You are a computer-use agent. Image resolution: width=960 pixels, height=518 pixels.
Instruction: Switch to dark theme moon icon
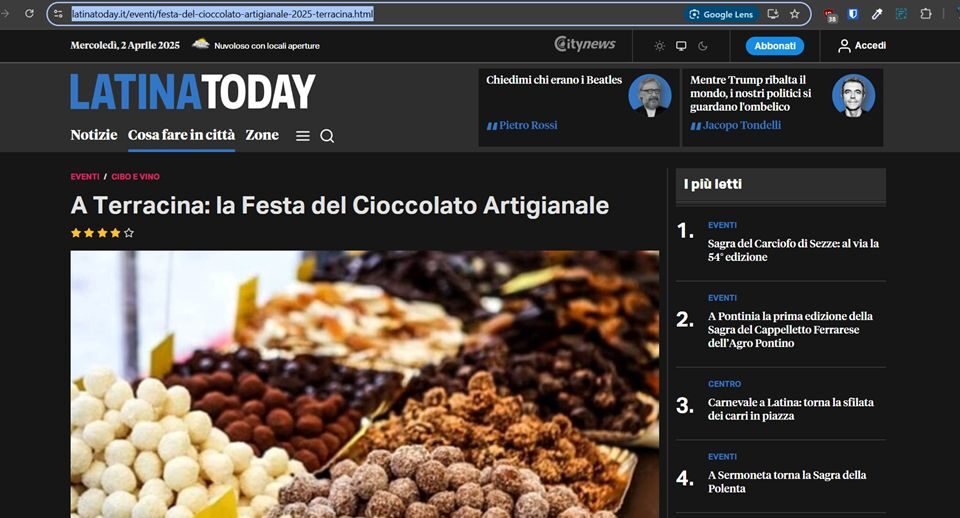[x=703, y=46]
